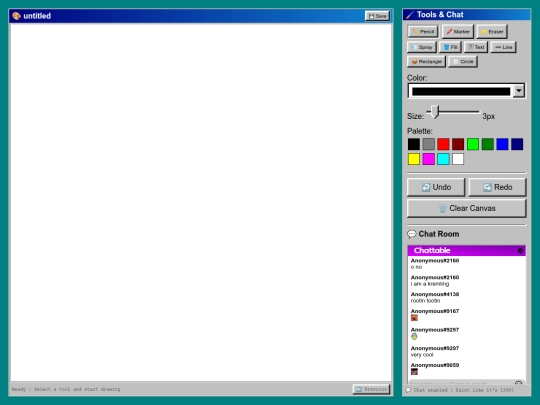Click the black current color preview bar

(461, 91)
